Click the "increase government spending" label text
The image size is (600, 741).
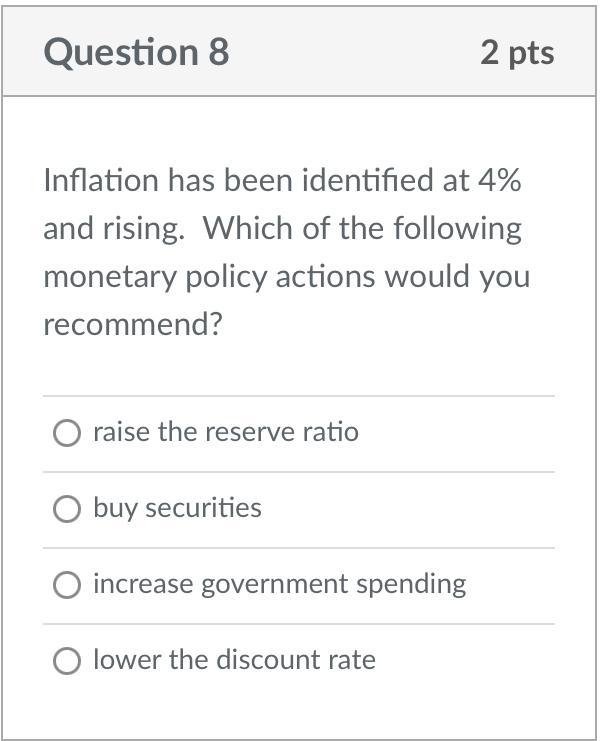tap(280, 585)
